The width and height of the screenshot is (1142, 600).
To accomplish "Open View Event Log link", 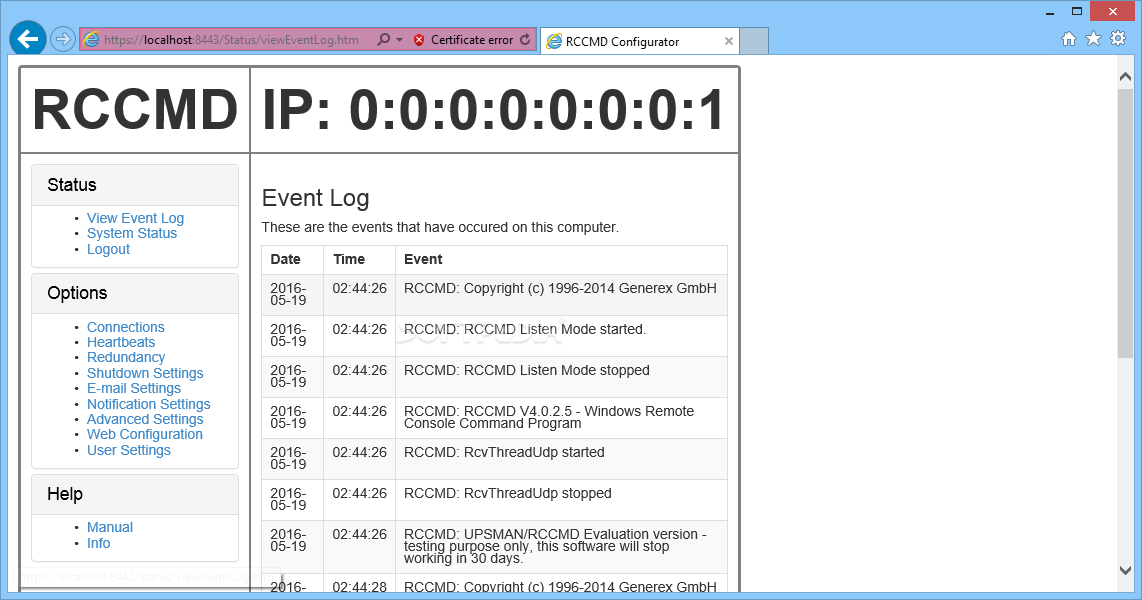I will tap(135, 218).
